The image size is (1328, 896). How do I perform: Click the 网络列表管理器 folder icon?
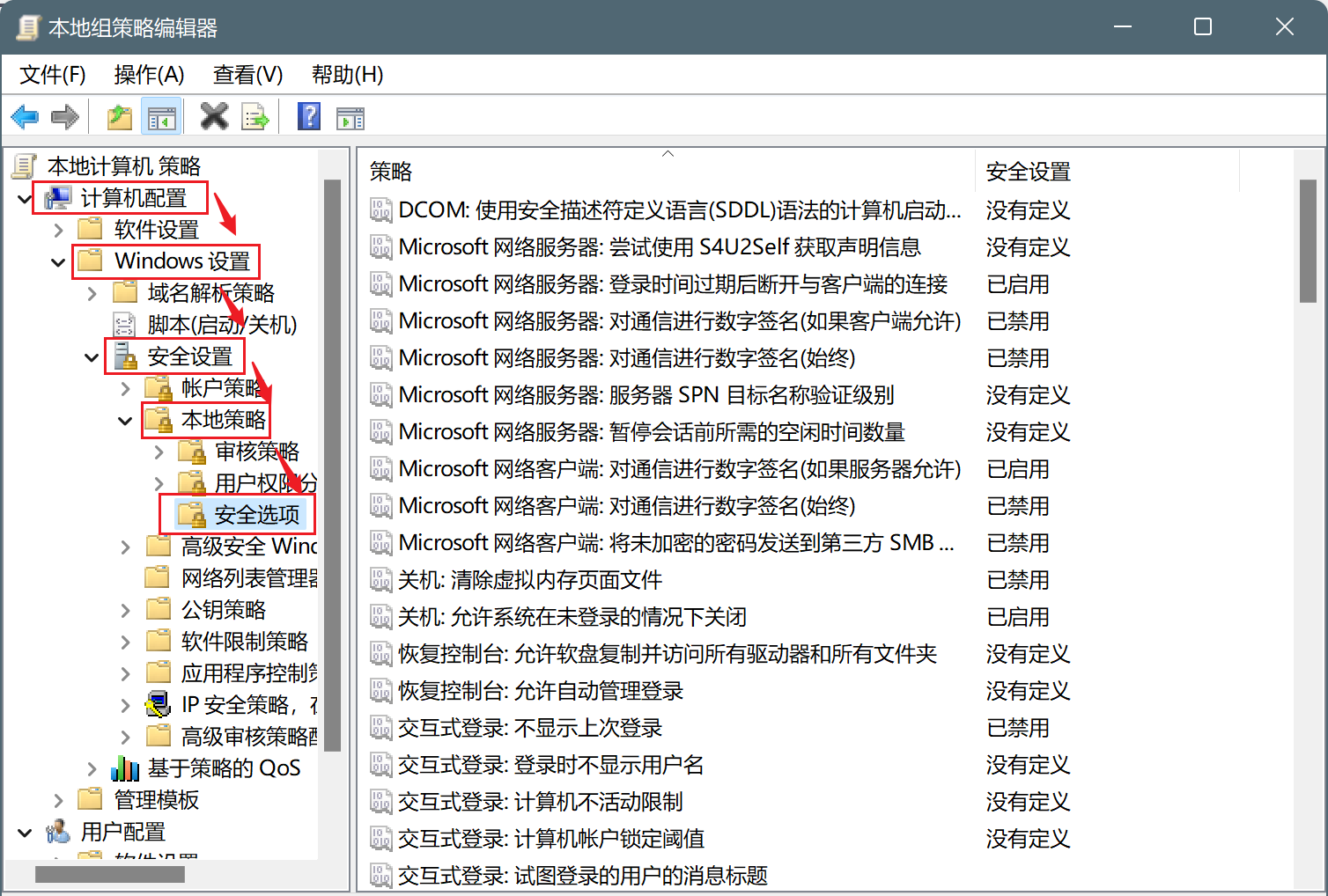tap(159, 577)
